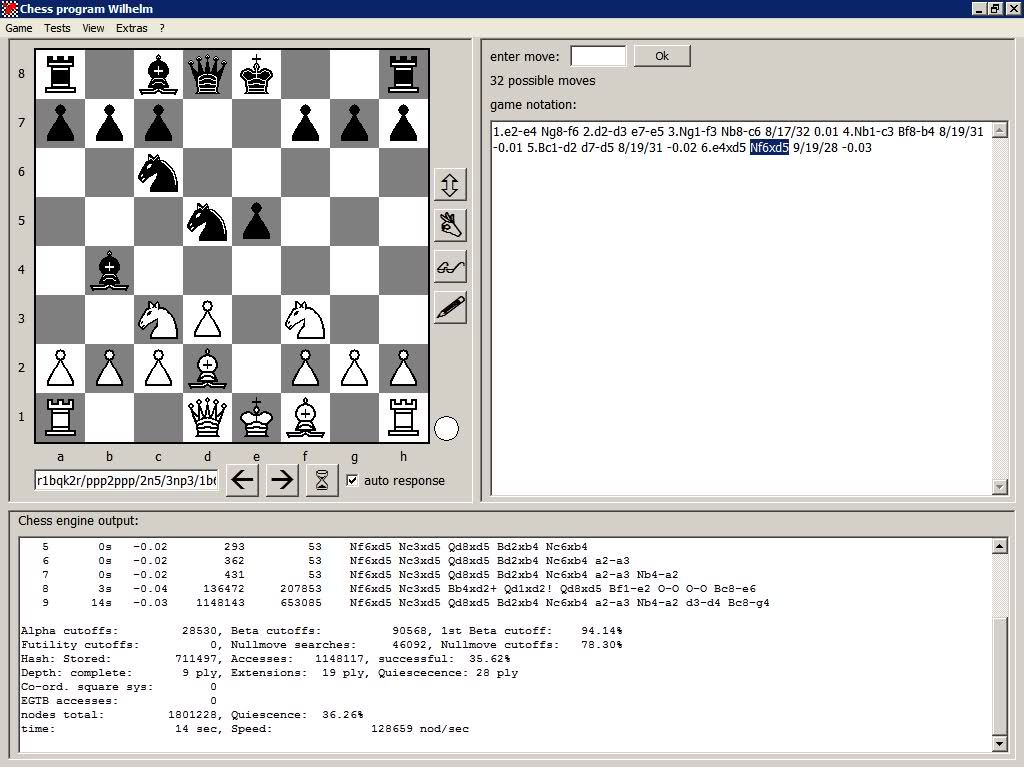The height and width of the screenshot is (768, 1024).
Task: Click the Wilhelm app icon in title bar
Action: (x=9, y=8)
